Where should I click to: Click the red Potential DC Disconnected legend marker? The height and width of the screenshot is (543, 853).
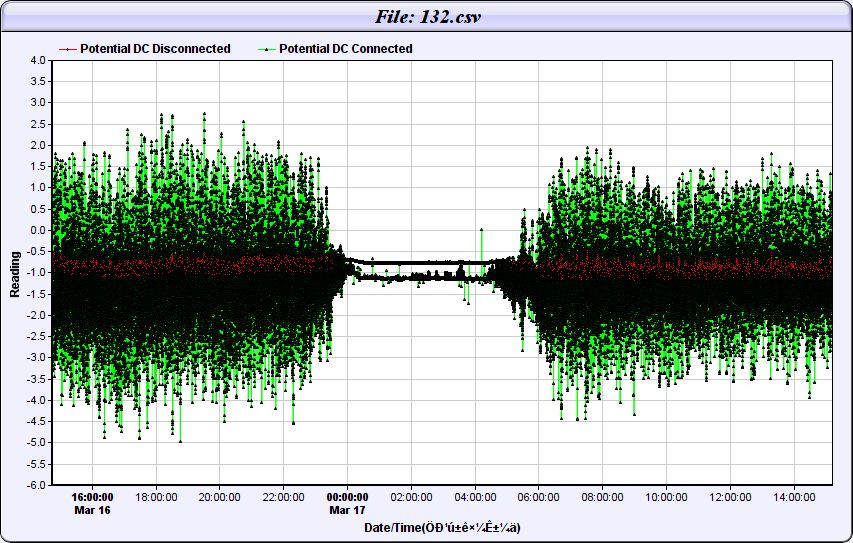tap(67, 49)
